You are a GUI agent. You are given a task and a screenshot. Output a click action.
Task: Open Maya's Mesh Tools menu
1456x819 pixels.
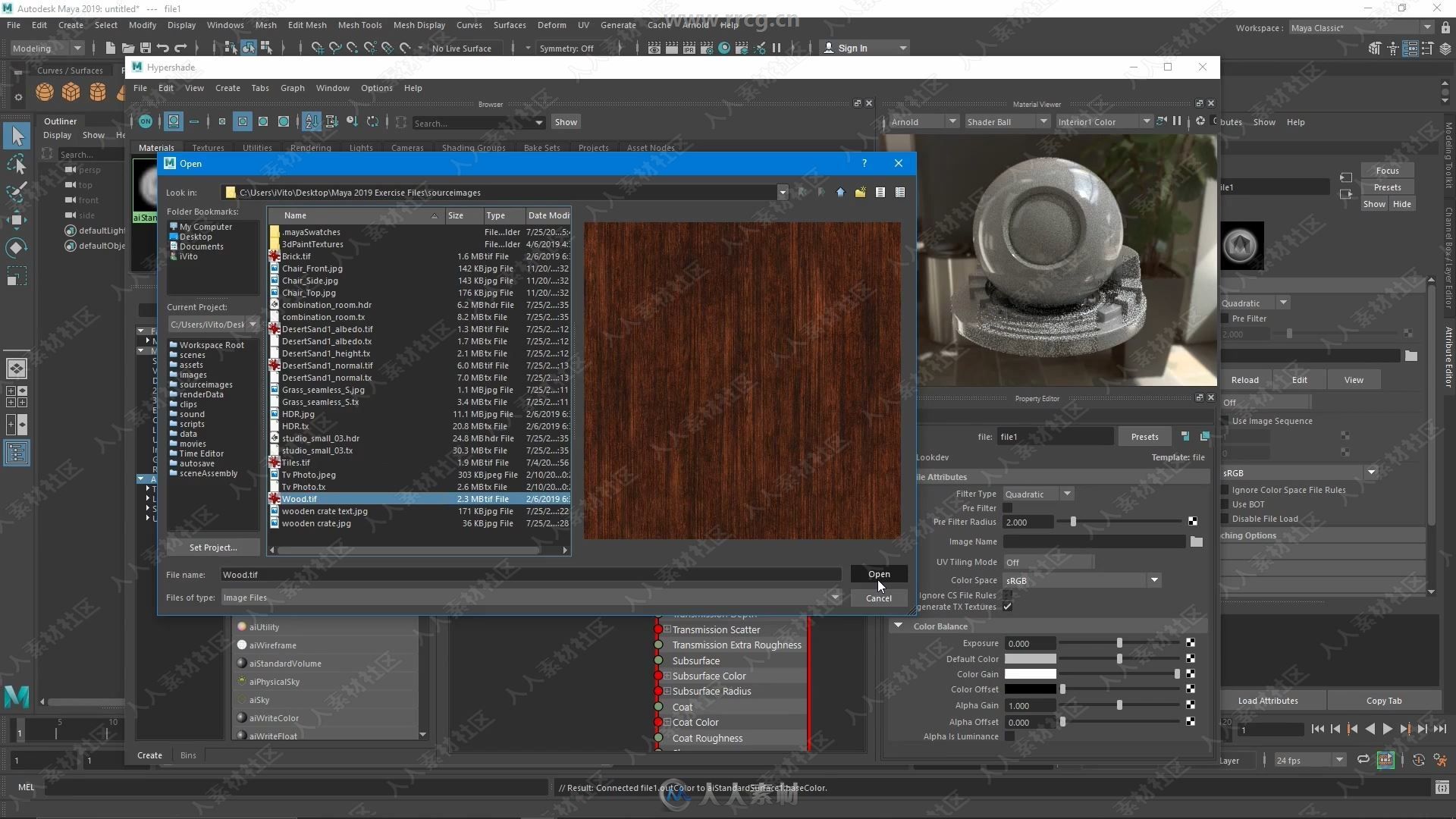[x=359, y=25]
